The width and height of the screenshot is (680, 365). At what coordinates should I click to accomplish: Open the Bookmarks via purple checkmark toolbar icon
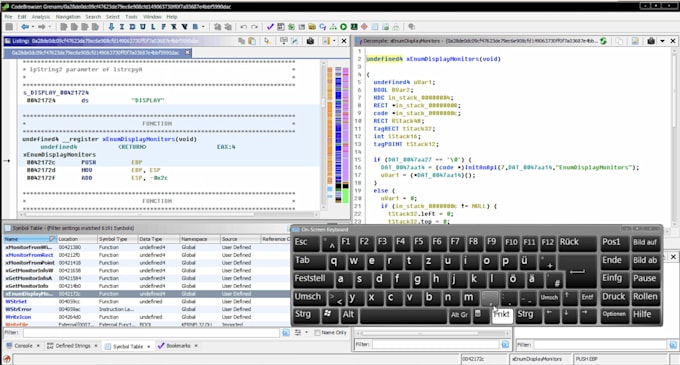270,27
